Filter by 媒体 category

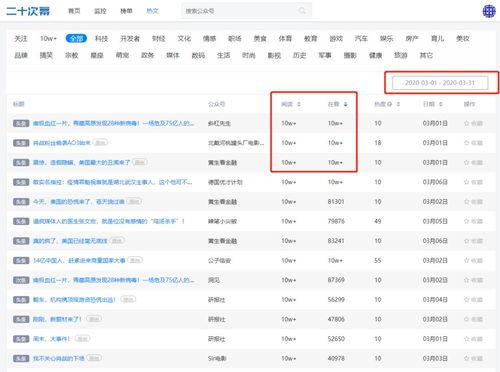173,55
